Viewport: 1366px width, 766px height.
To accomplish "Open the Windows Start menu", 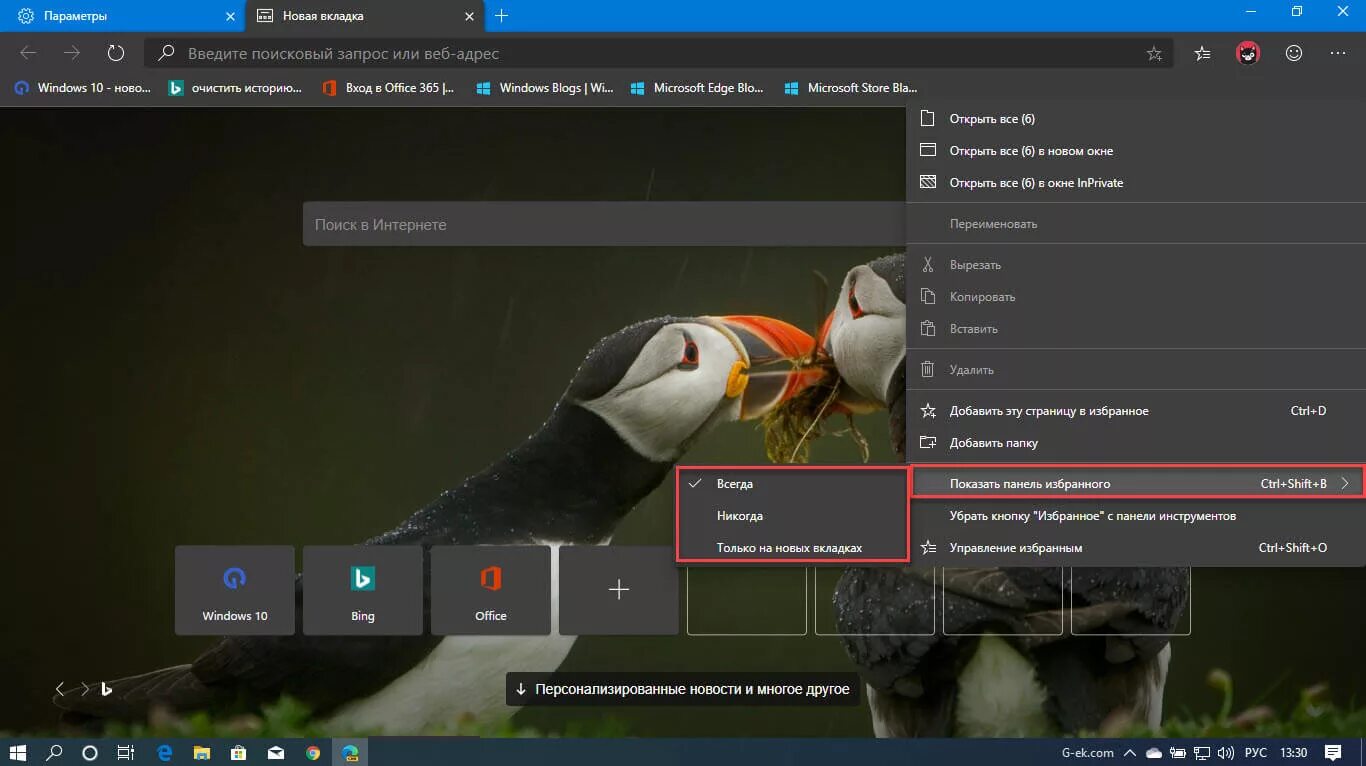I will pos(19,752).
